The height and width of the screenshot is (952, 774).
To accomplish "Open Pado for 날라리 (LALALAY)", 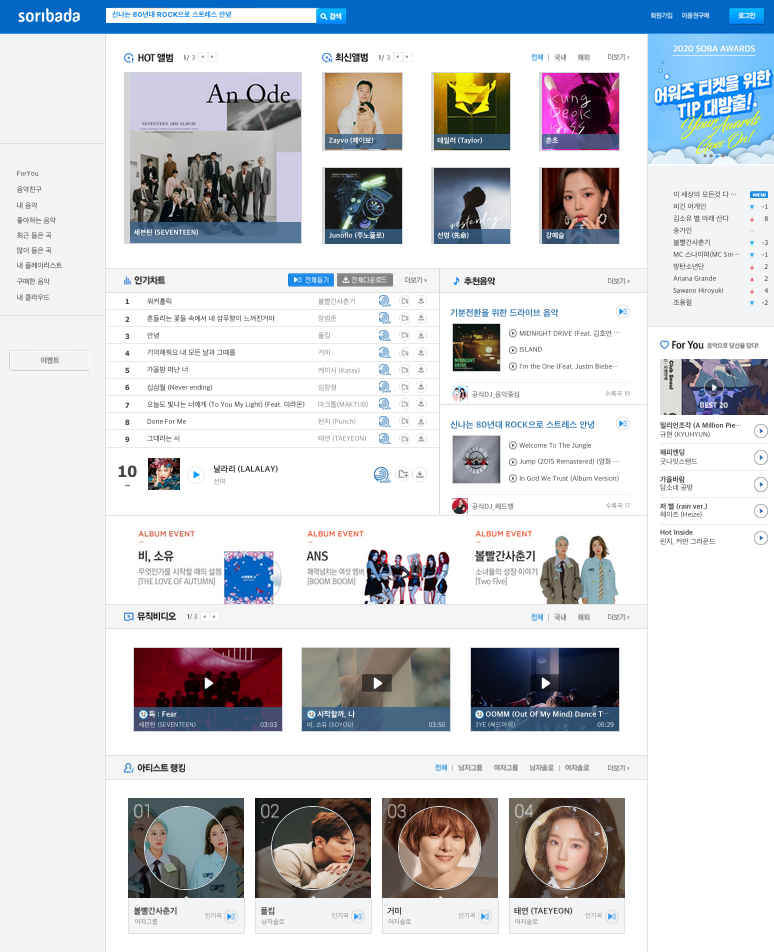I will tap(382, 475).
